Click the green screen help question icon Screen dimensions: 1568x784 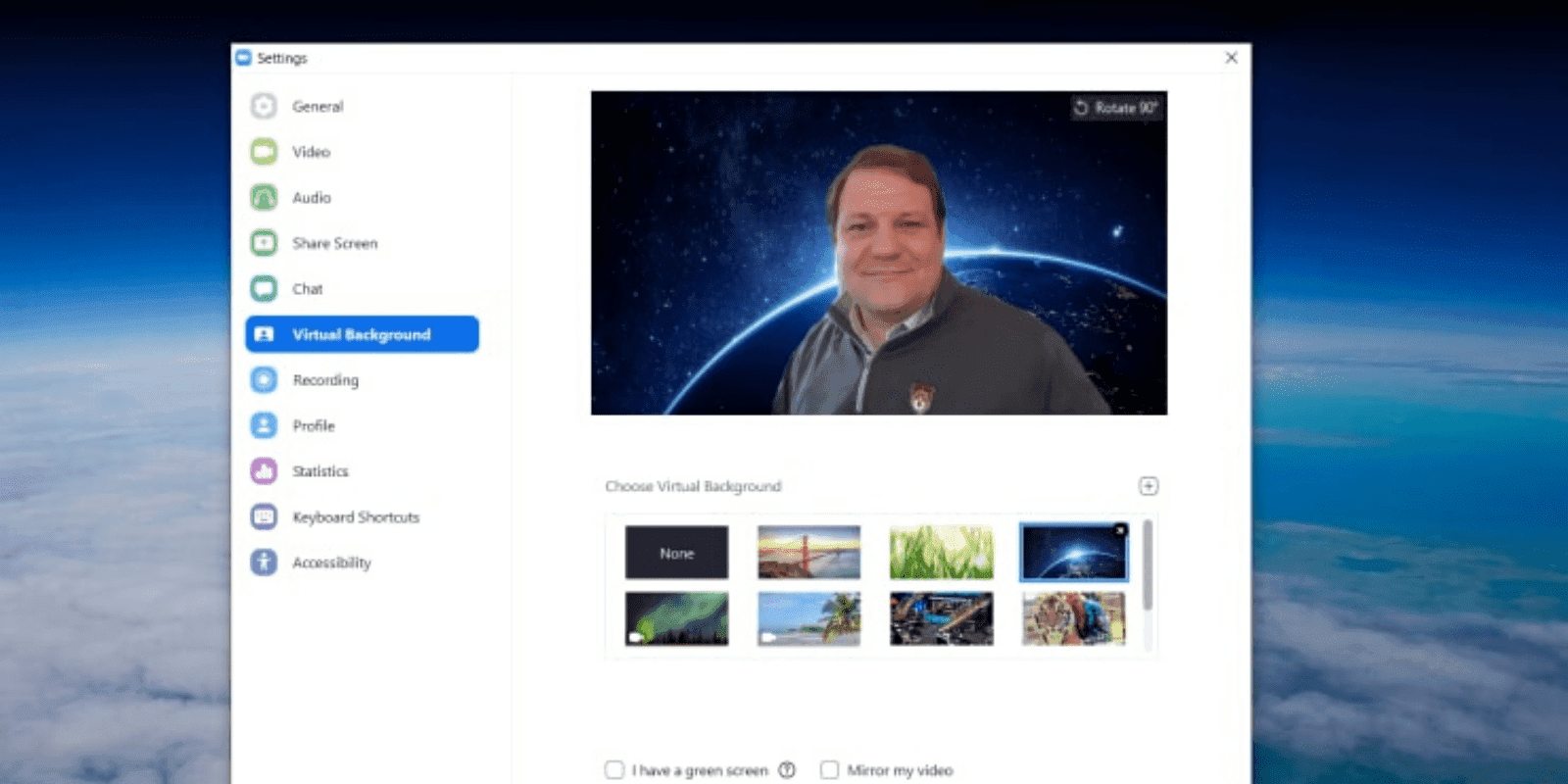click(787, 770)
